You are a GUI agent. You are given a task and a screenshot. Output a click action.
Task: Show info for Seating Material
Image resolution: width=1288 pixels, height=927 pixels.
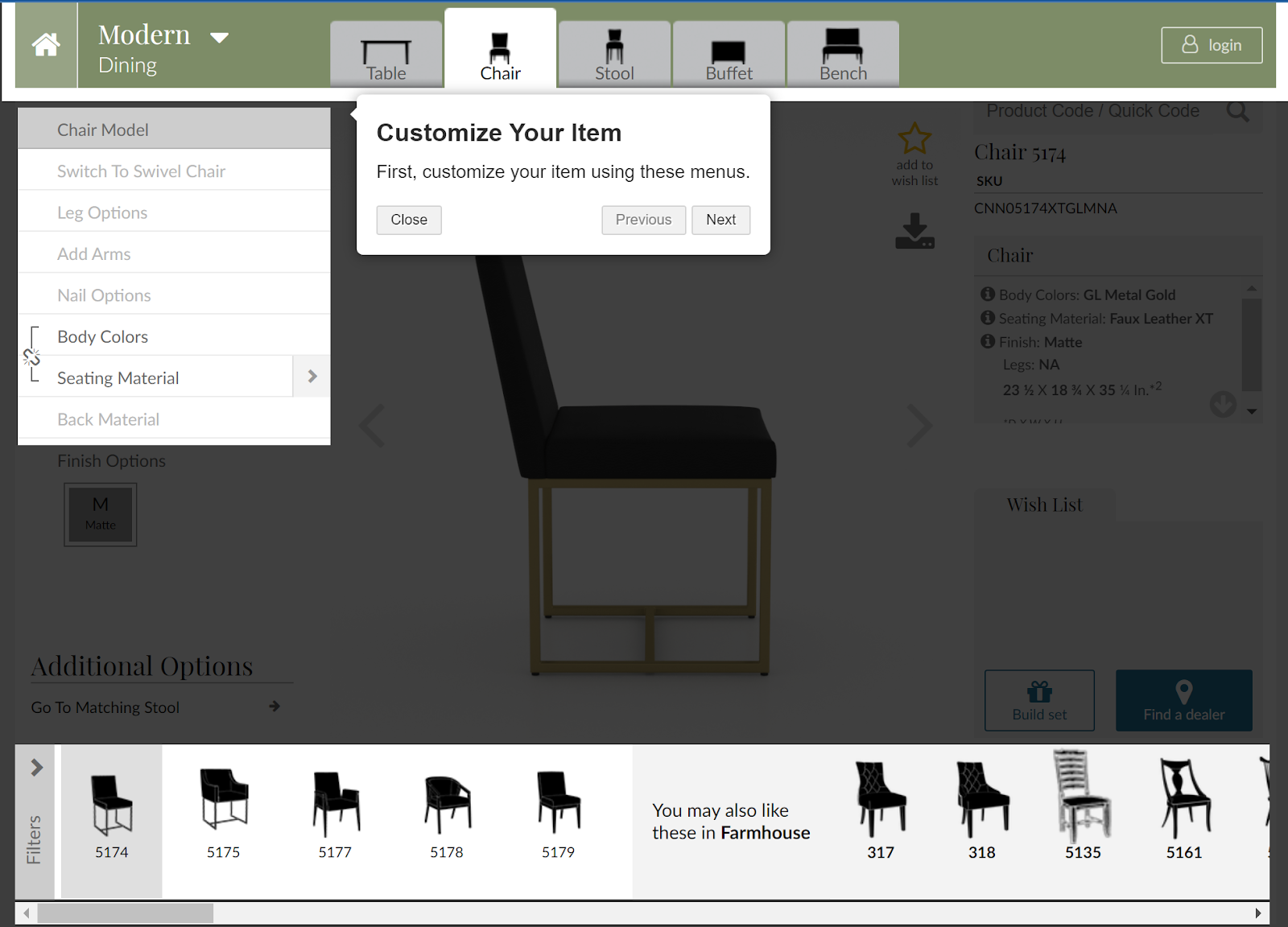pos(988,318)
